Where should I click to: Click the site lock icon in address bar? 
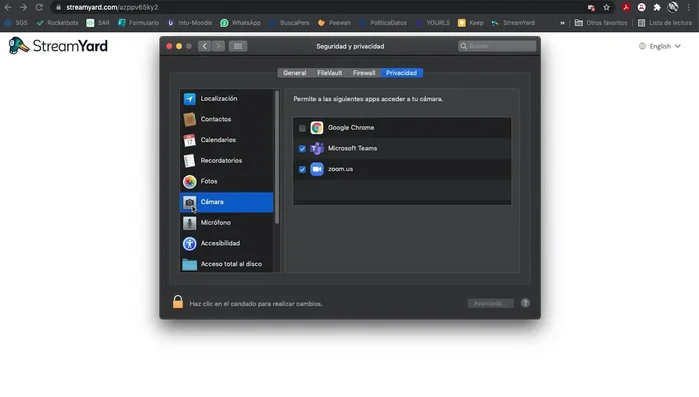point(58,7)
